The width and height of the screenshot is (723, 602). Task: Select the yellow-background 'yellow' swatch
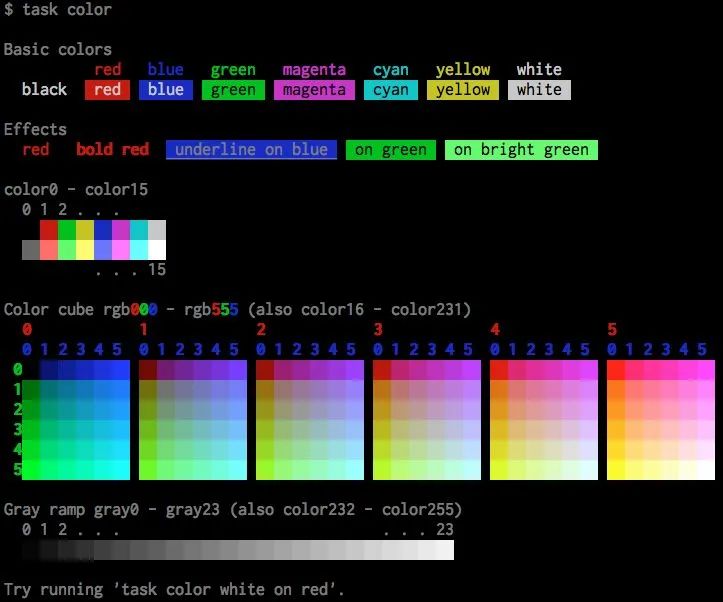462,90
